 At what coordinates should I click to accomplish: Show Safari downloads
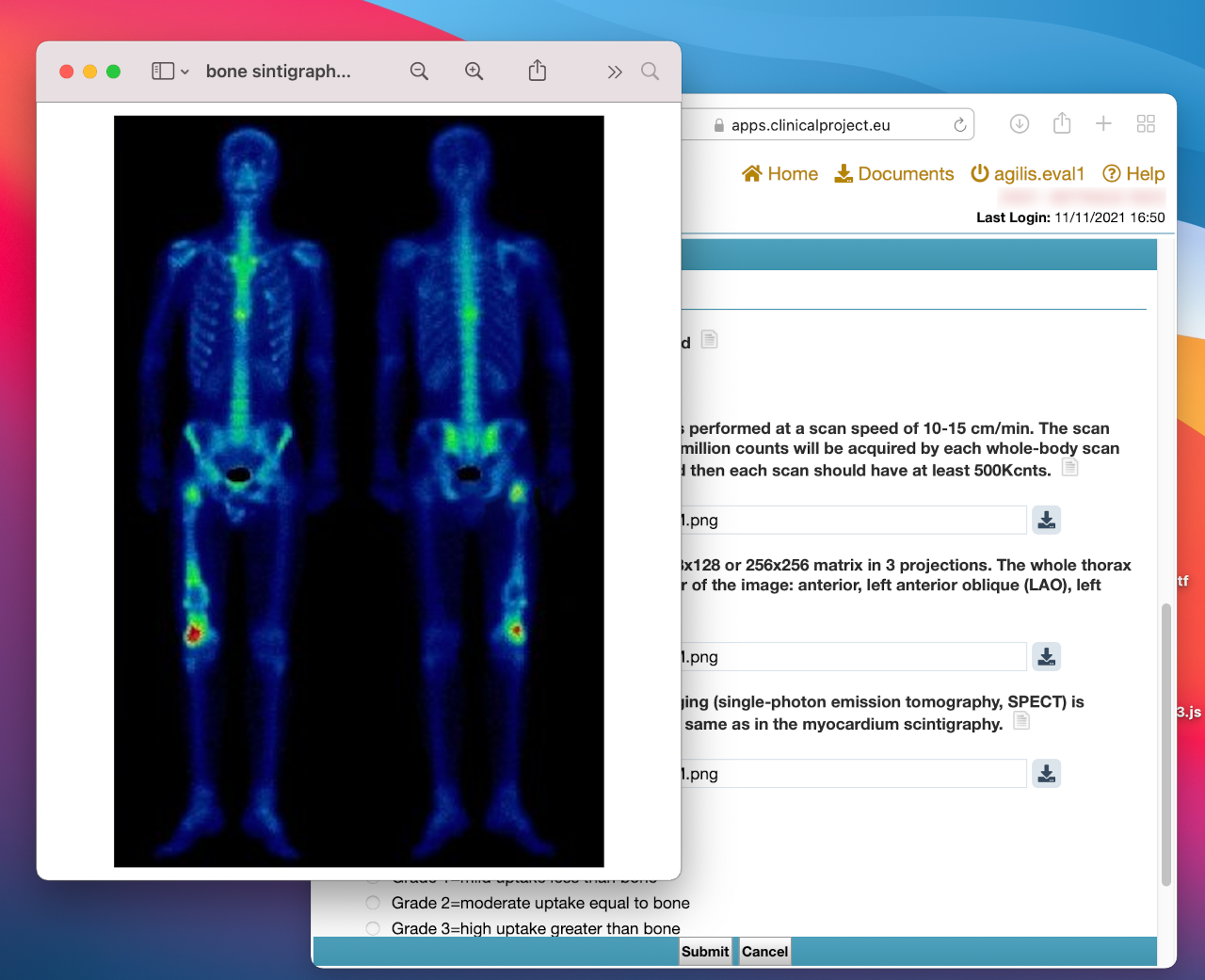click(1020, 124)
